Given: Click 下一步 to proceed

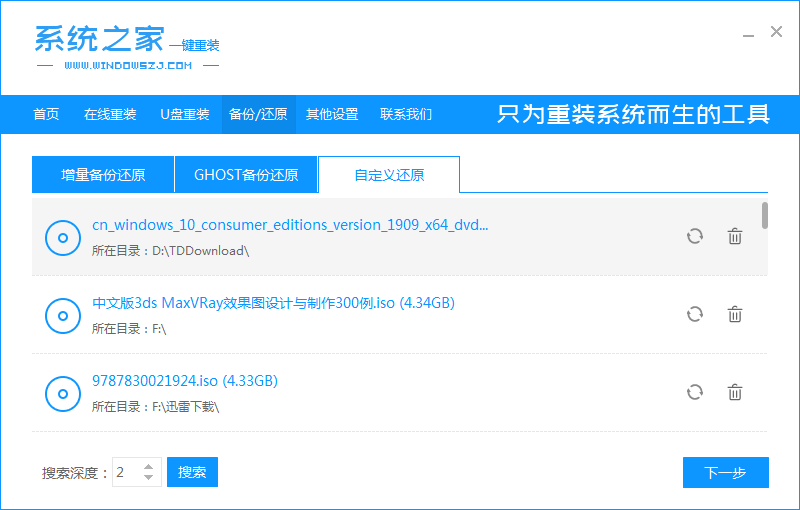Looking at the screenshot, I should tap(725, 473).
